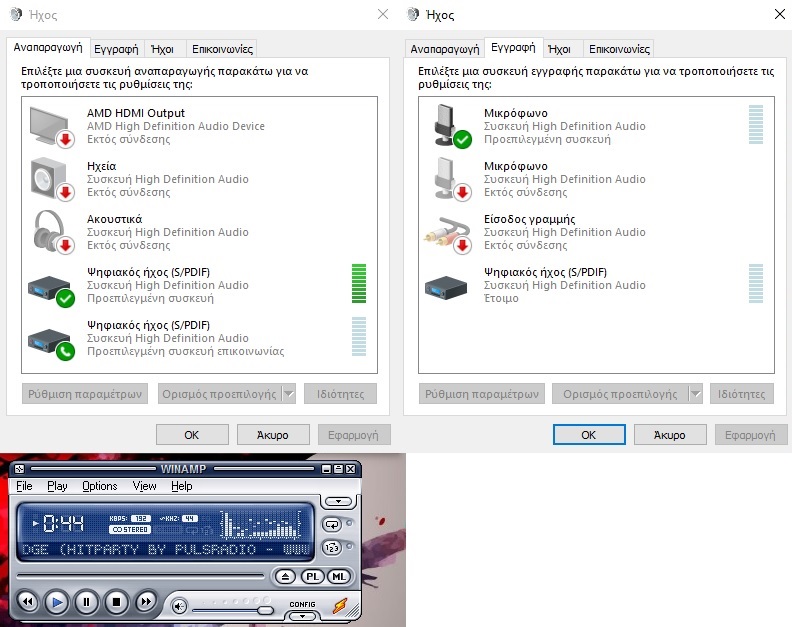Mute using the Winamp speaker icon

point(179,606)
